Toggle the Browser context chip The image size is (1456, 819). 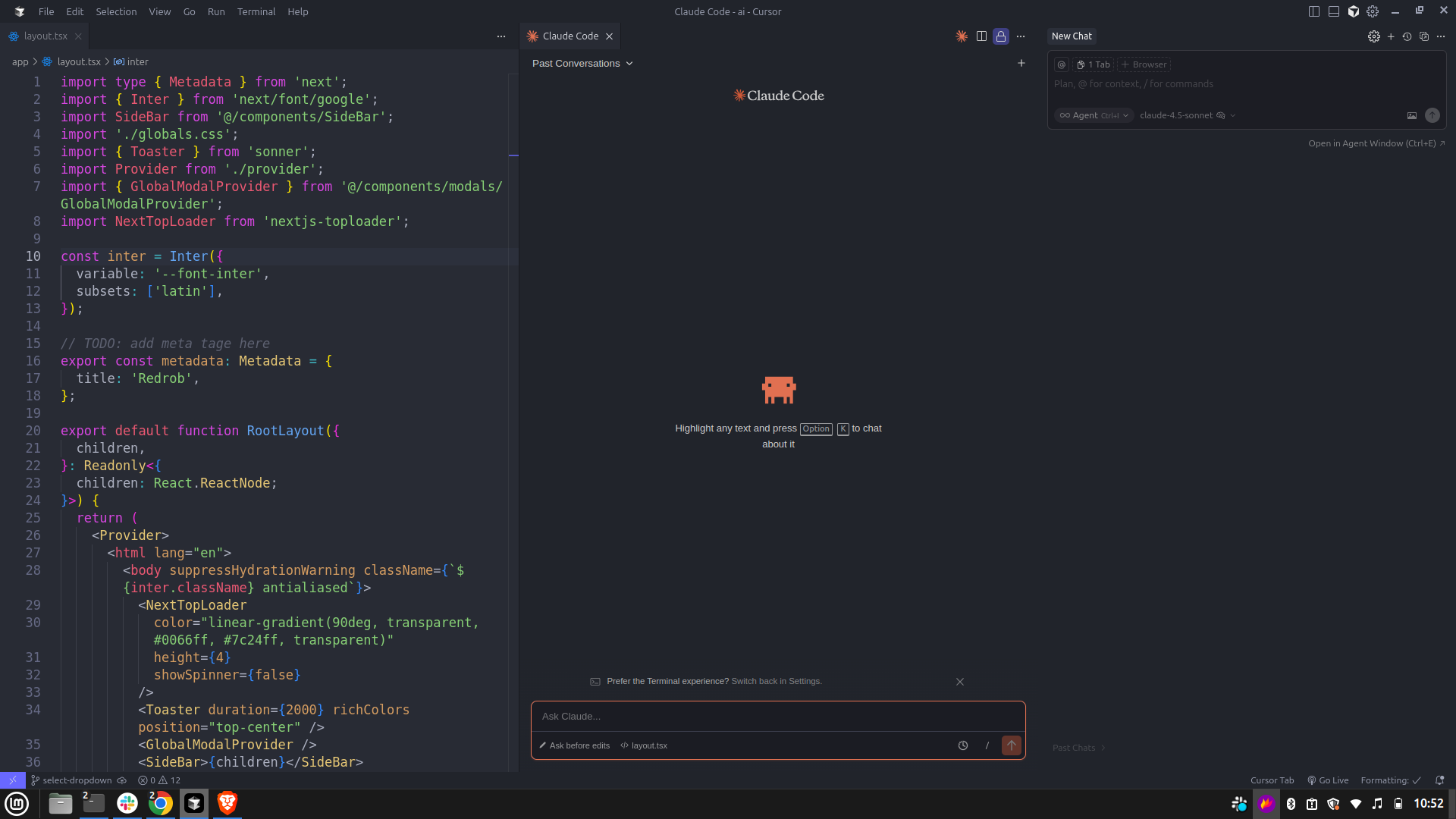click(1144, 64)
